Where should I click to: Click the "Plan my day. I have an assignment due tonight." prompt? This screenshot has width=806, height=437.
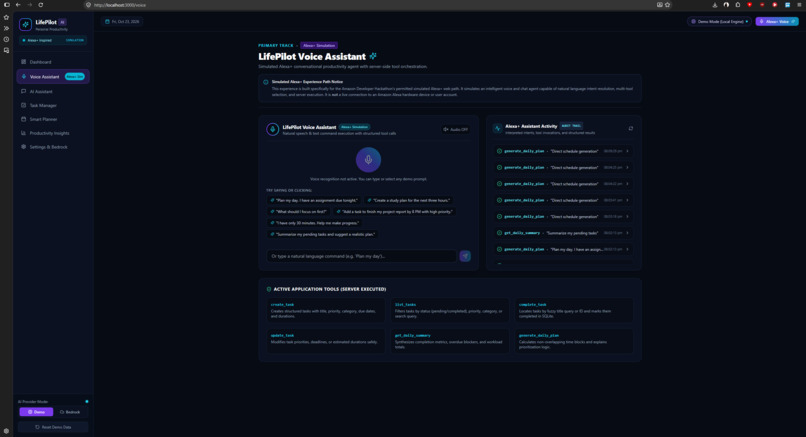[x=314, y=201]
